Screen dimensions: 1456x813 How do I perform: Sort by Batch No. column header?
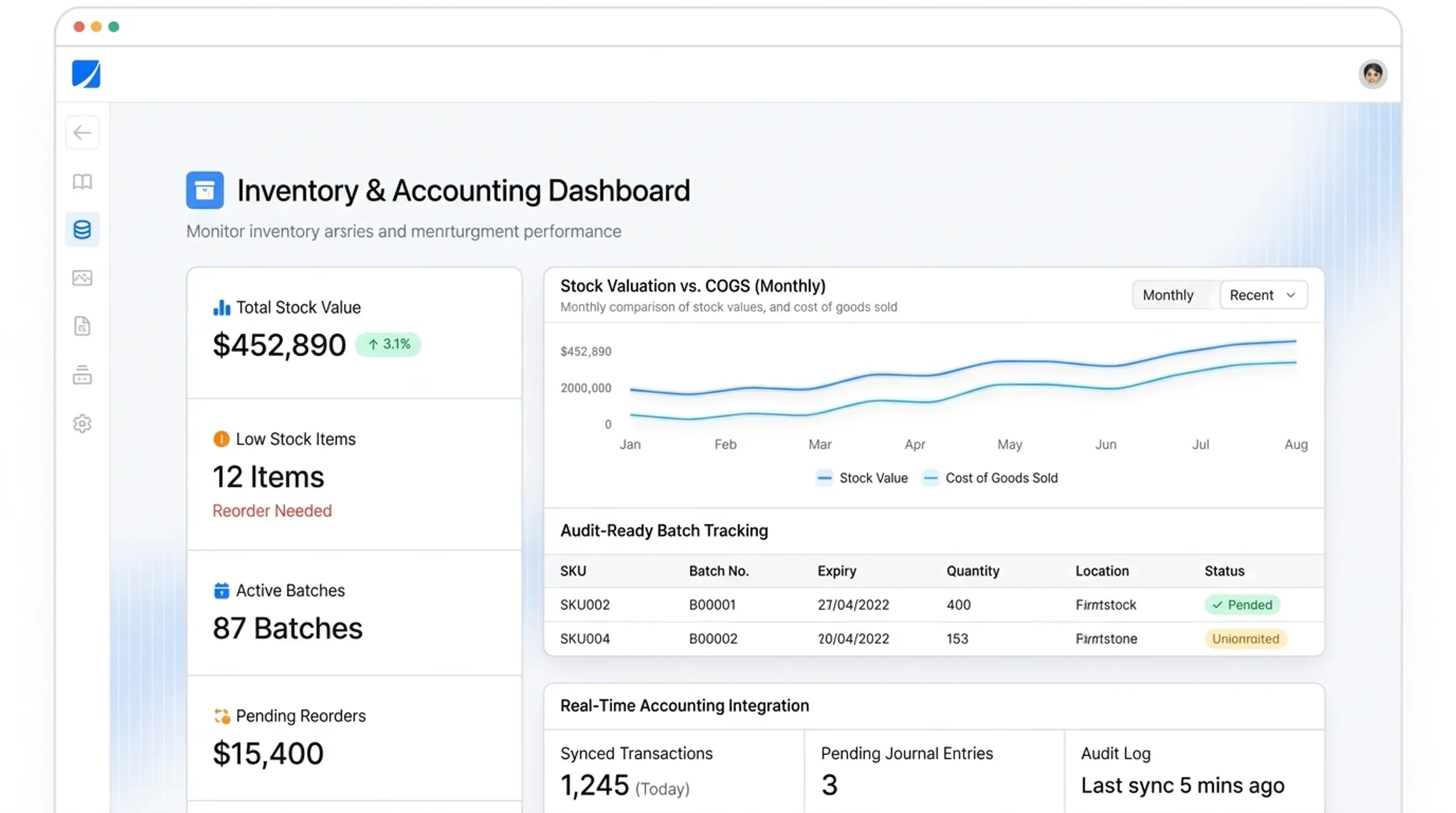tap(719, 571)
